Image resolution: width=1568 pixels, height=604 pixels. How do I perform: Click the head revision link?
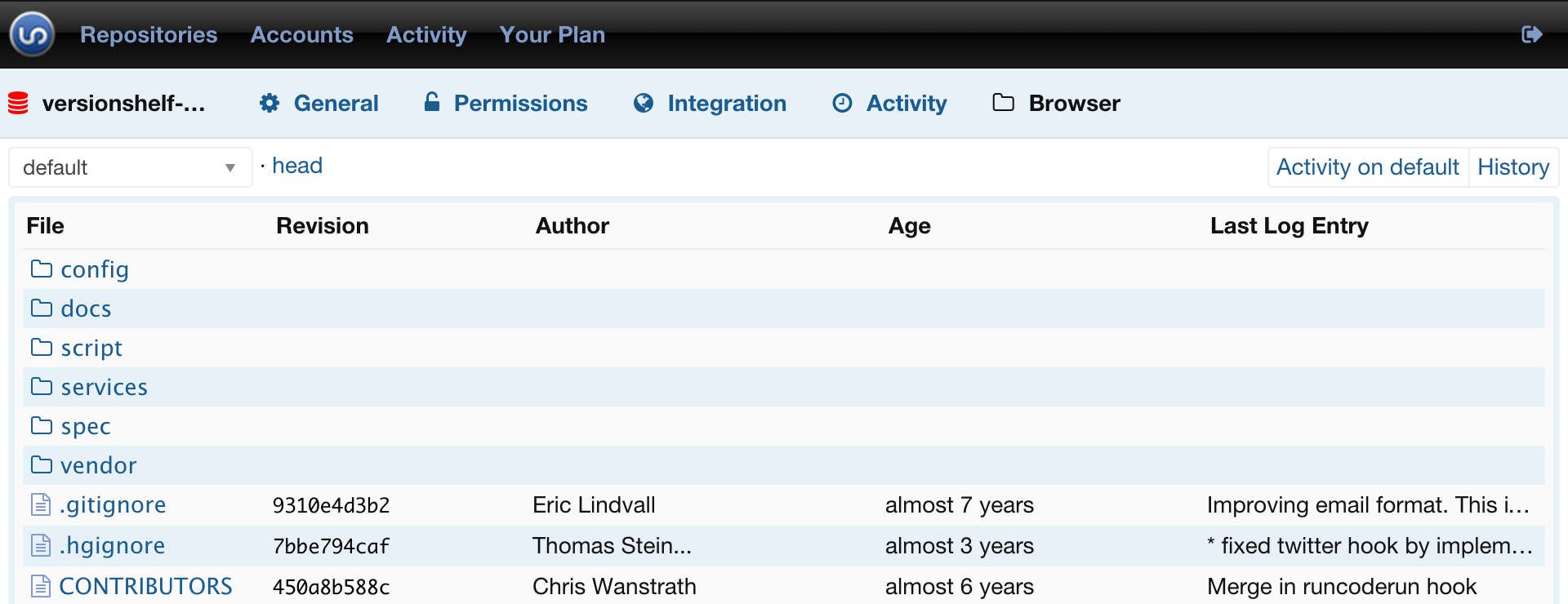tap(297, 166)
